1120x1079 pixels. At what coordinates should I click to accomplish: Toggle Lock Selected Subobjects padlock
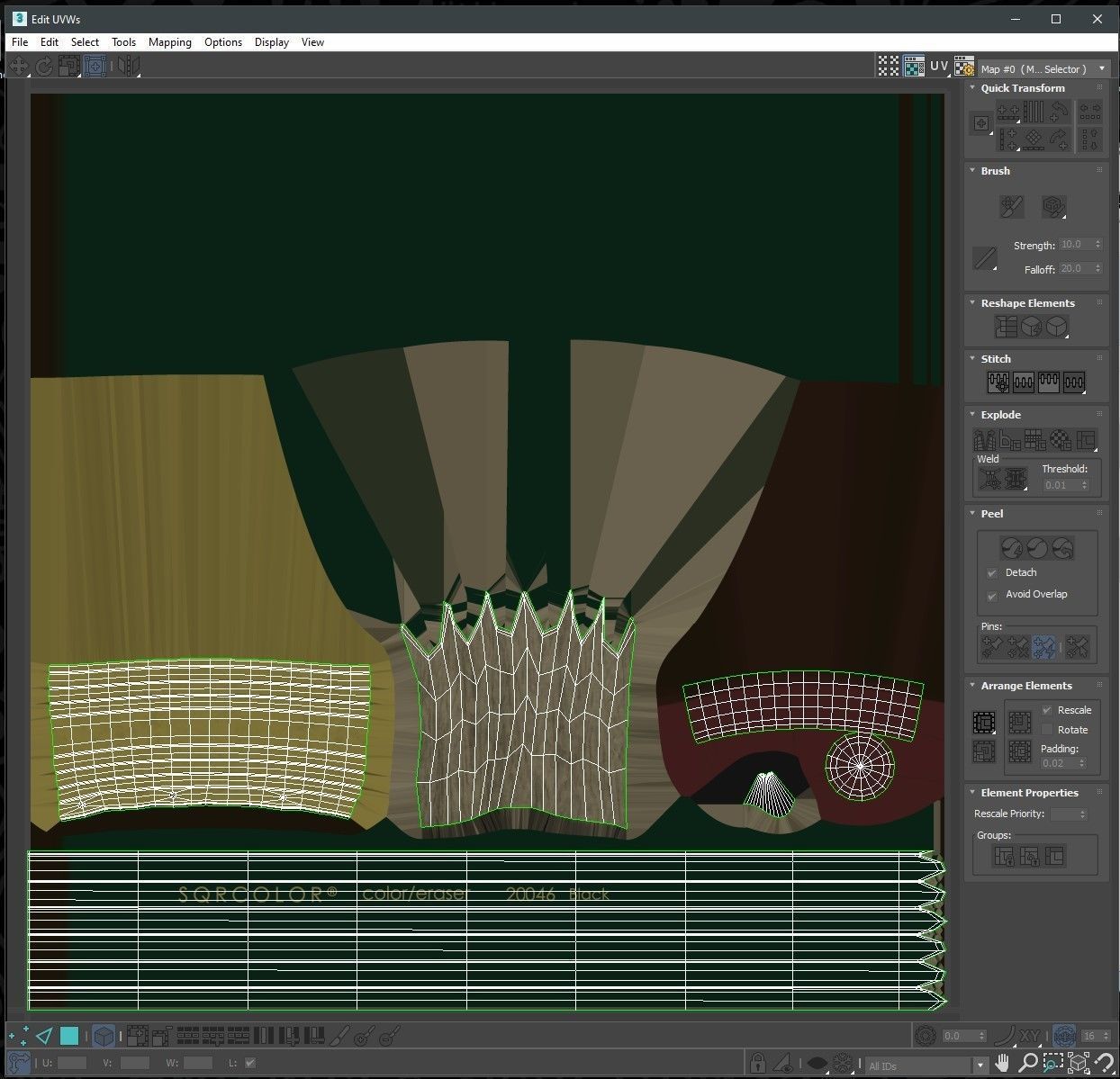pyautogui.click(x=757, y=1064)
